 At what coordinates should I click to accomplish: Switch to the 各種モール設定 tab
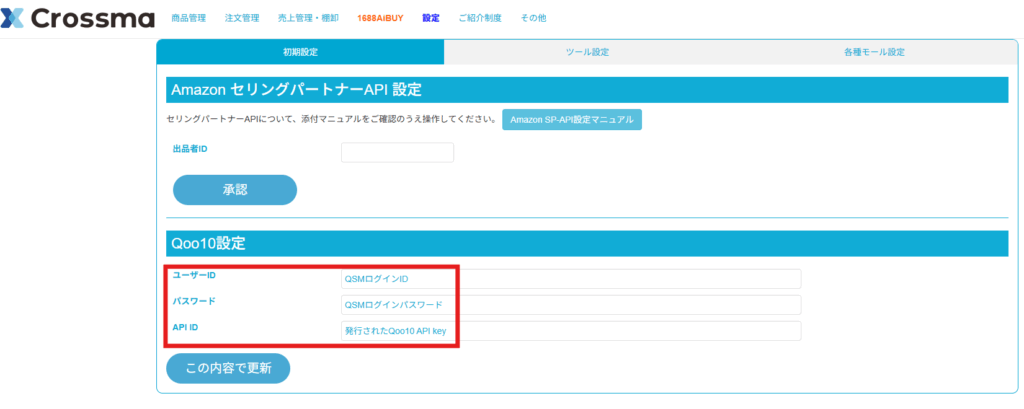coord(874,52)
